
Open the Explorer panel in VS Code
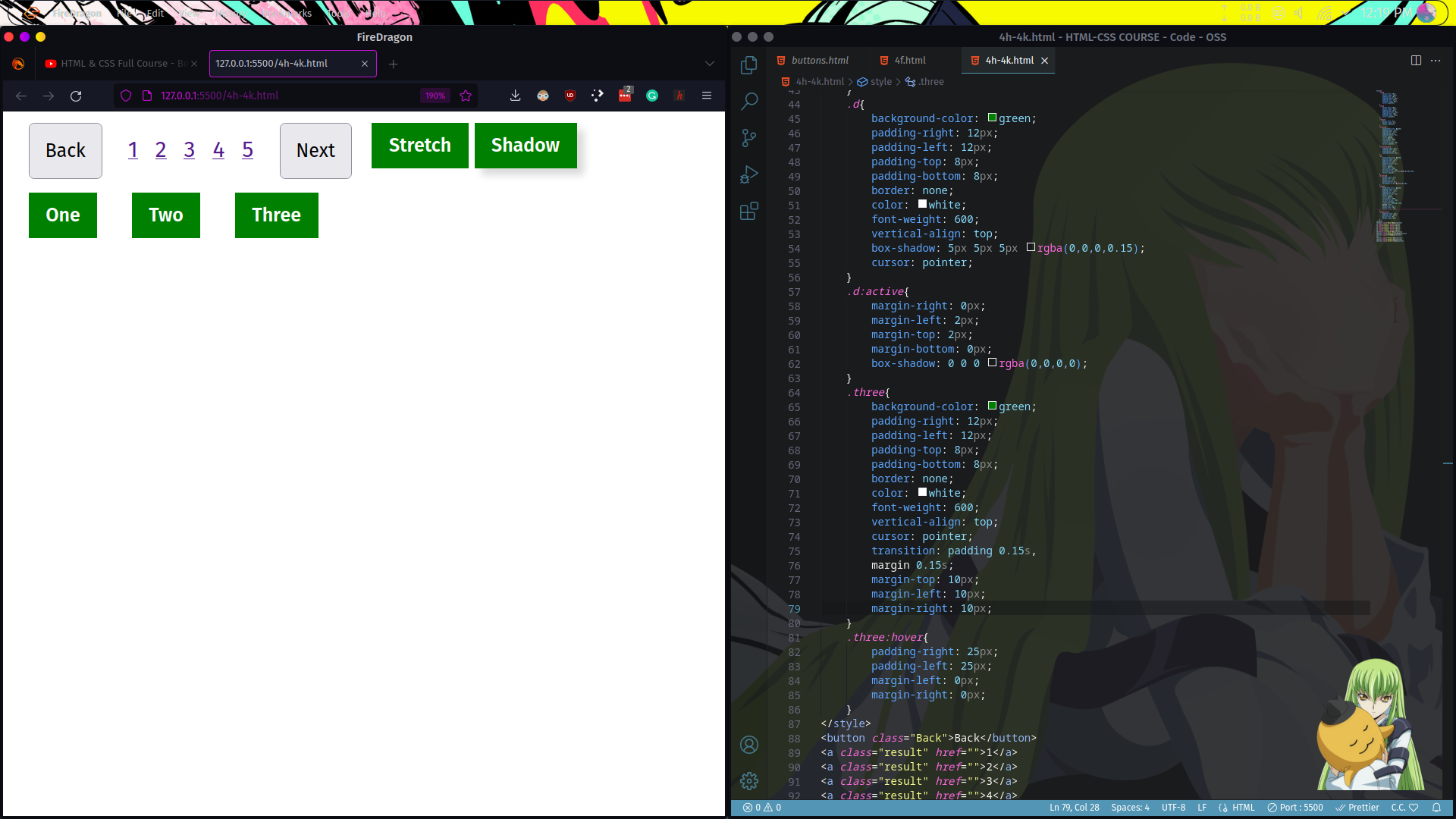(748, 65)
